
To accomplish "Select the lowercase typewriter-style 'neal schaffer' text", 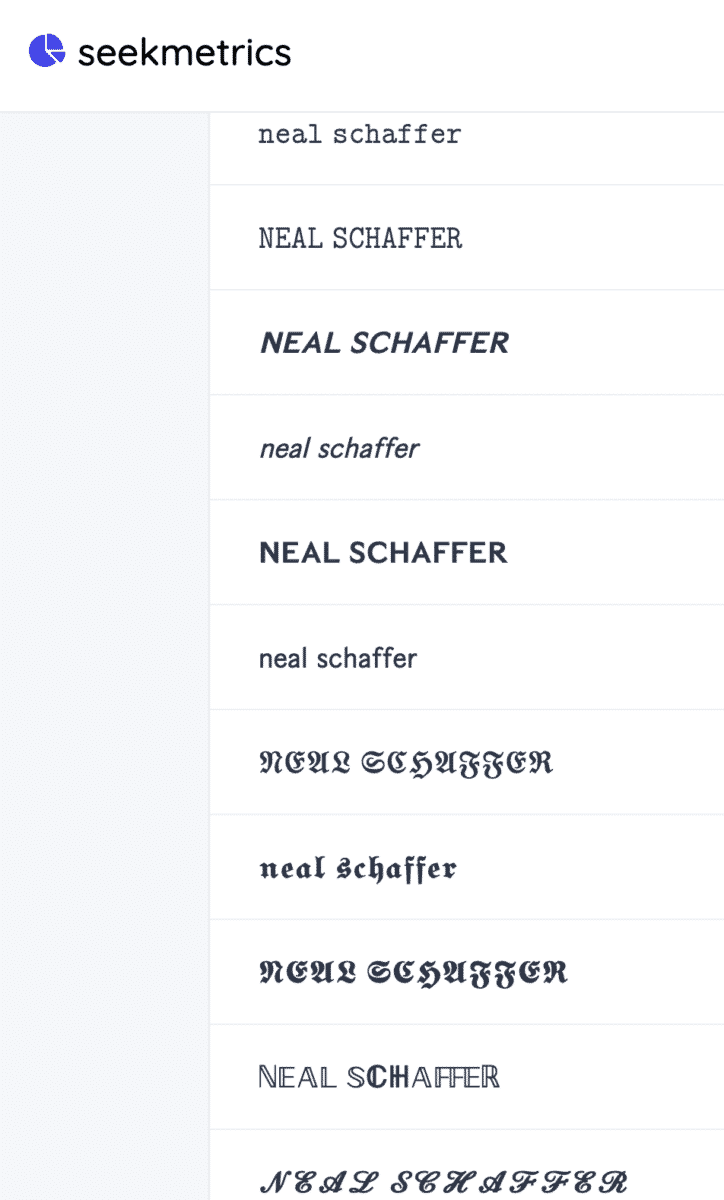I will [360, 134].
